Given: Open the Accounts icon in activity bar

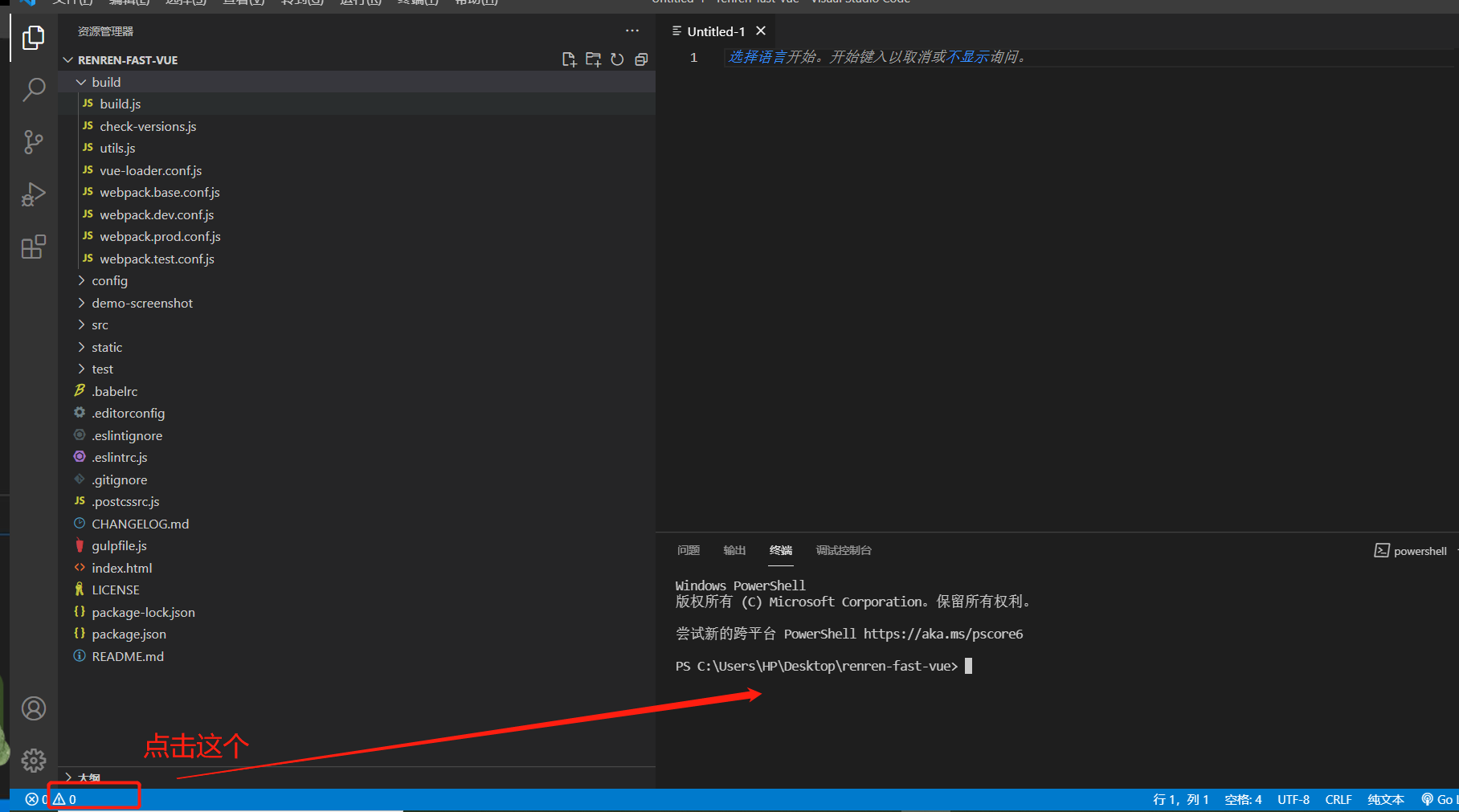Looking at the screenshot, I should point(33,708).
